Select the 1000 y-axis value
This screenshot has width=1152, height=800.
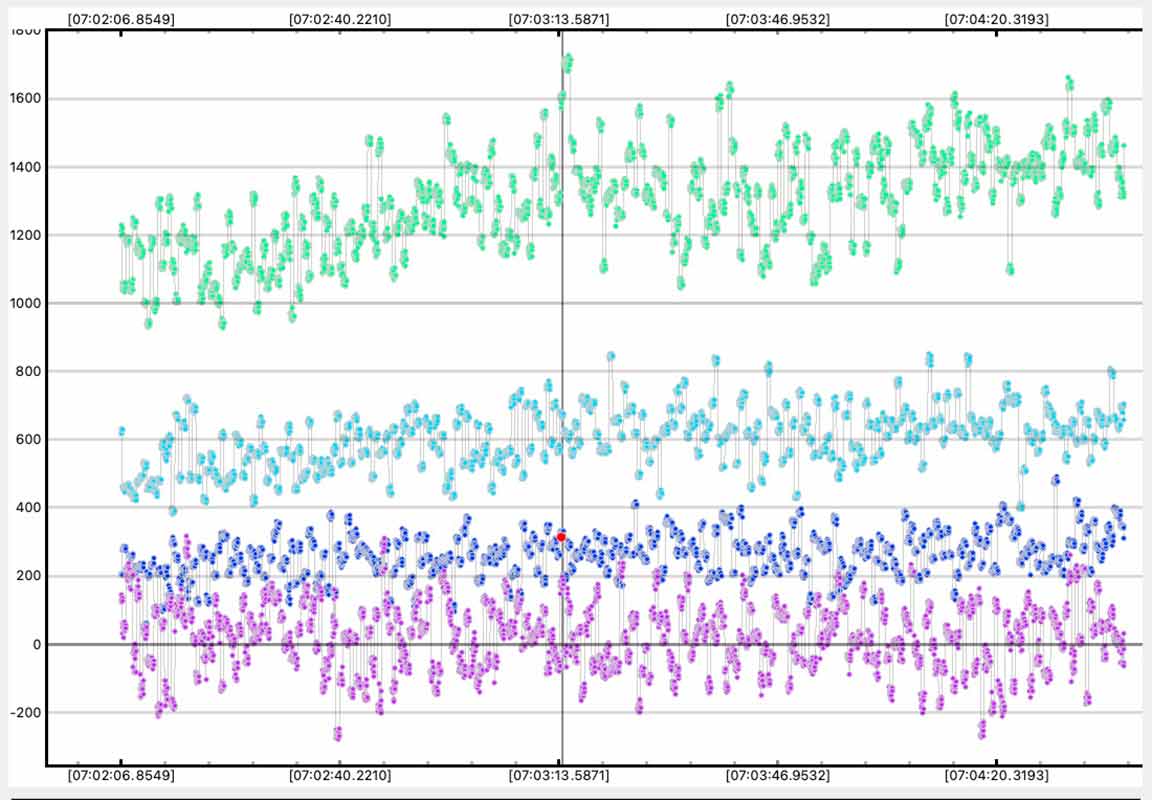point(26,303)
